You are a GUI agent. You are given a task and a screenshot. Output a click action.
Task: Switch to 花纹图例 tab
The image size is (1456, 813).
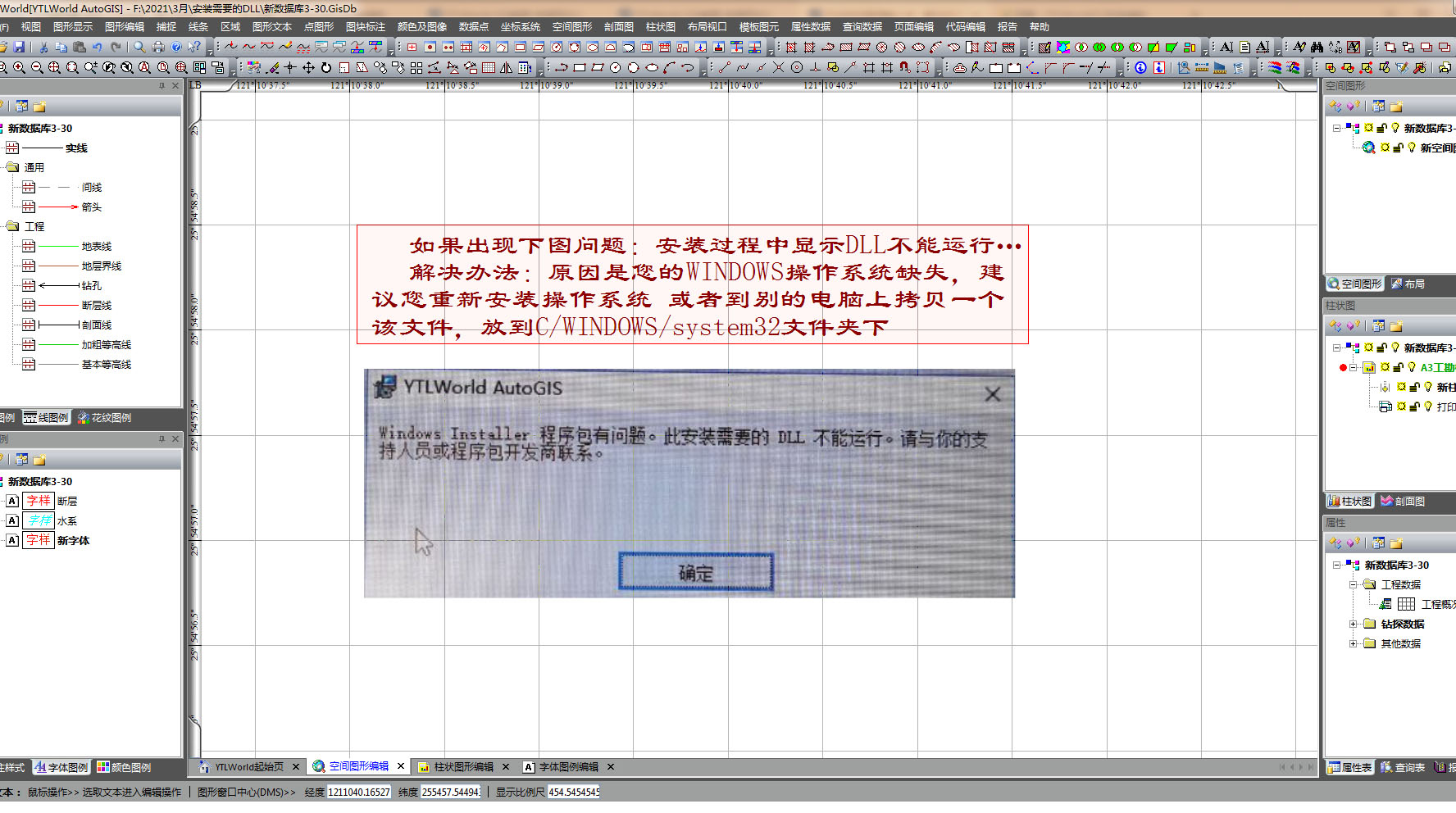104,418
